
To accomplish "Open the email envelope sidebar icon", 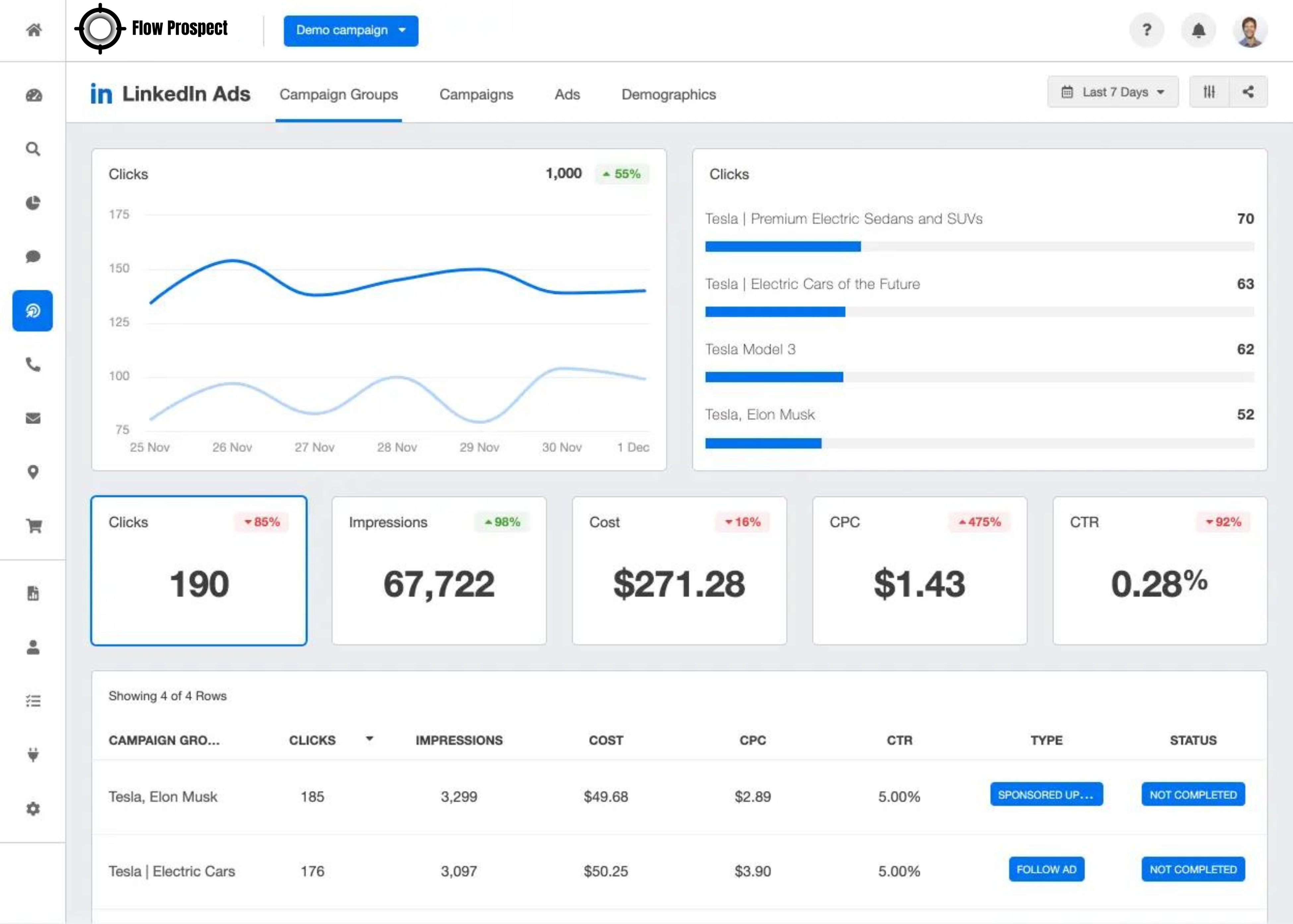I will (x=33, y=418).
